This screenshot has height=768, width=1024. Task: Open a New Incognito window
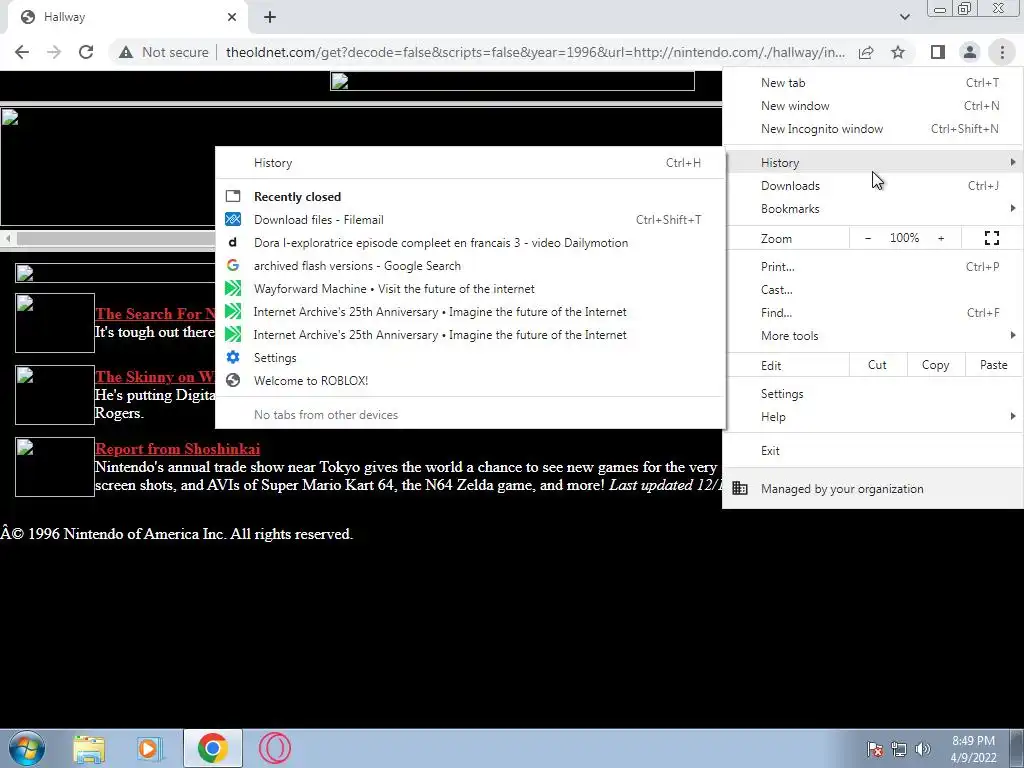click(872, 129)
